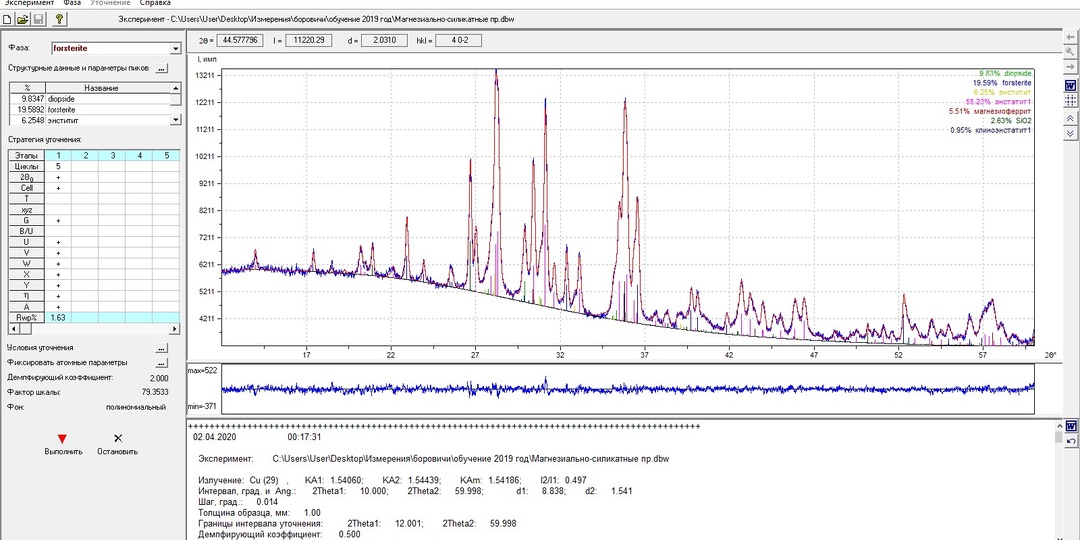Image resolution: width=1080 pixels, height=540 pixels.
Task: Click the intensity field showing 11220.29
Action: click(309, 41)
